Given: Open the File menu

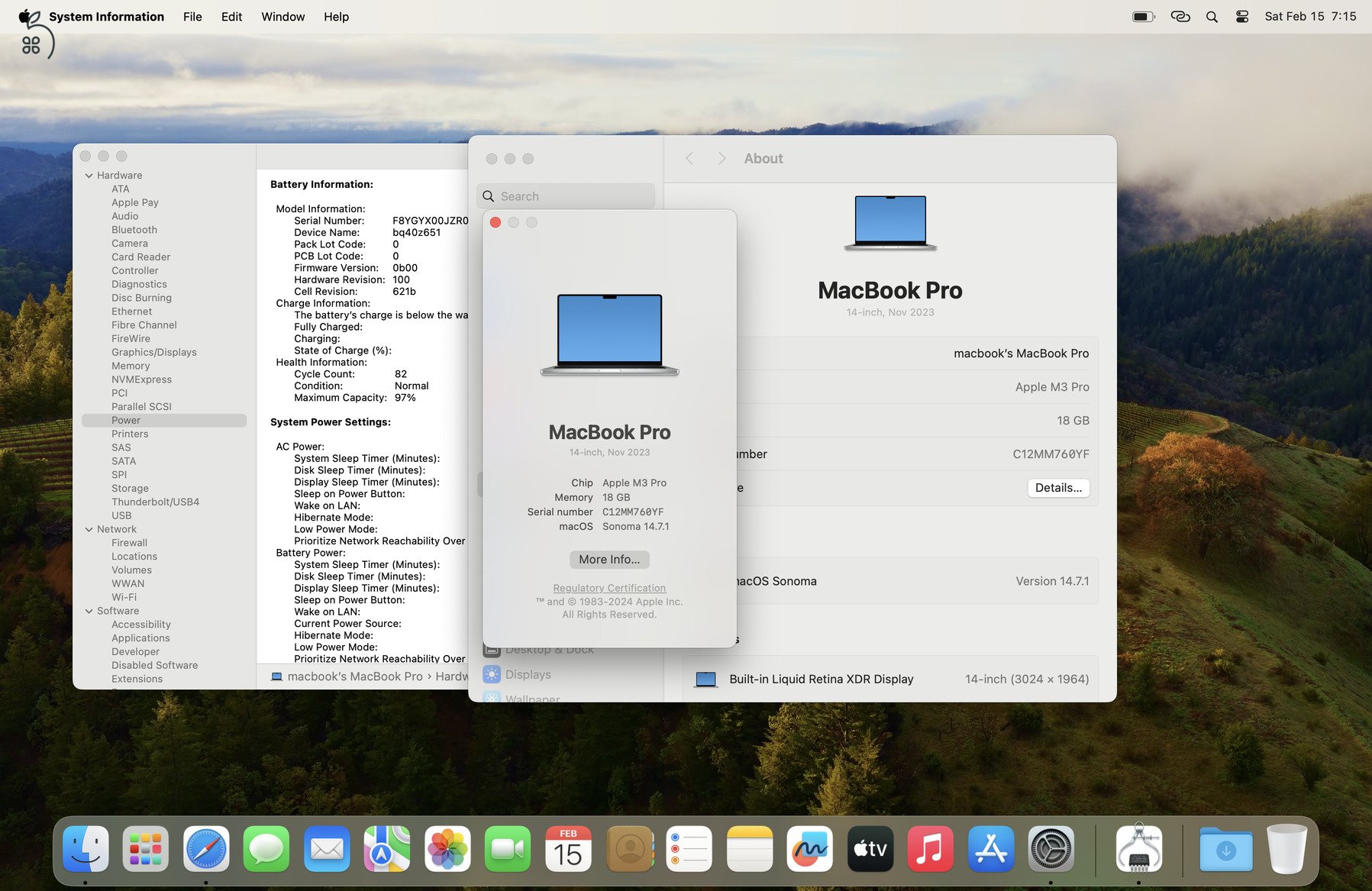Looking at the screenshot, I should (192, 17).
